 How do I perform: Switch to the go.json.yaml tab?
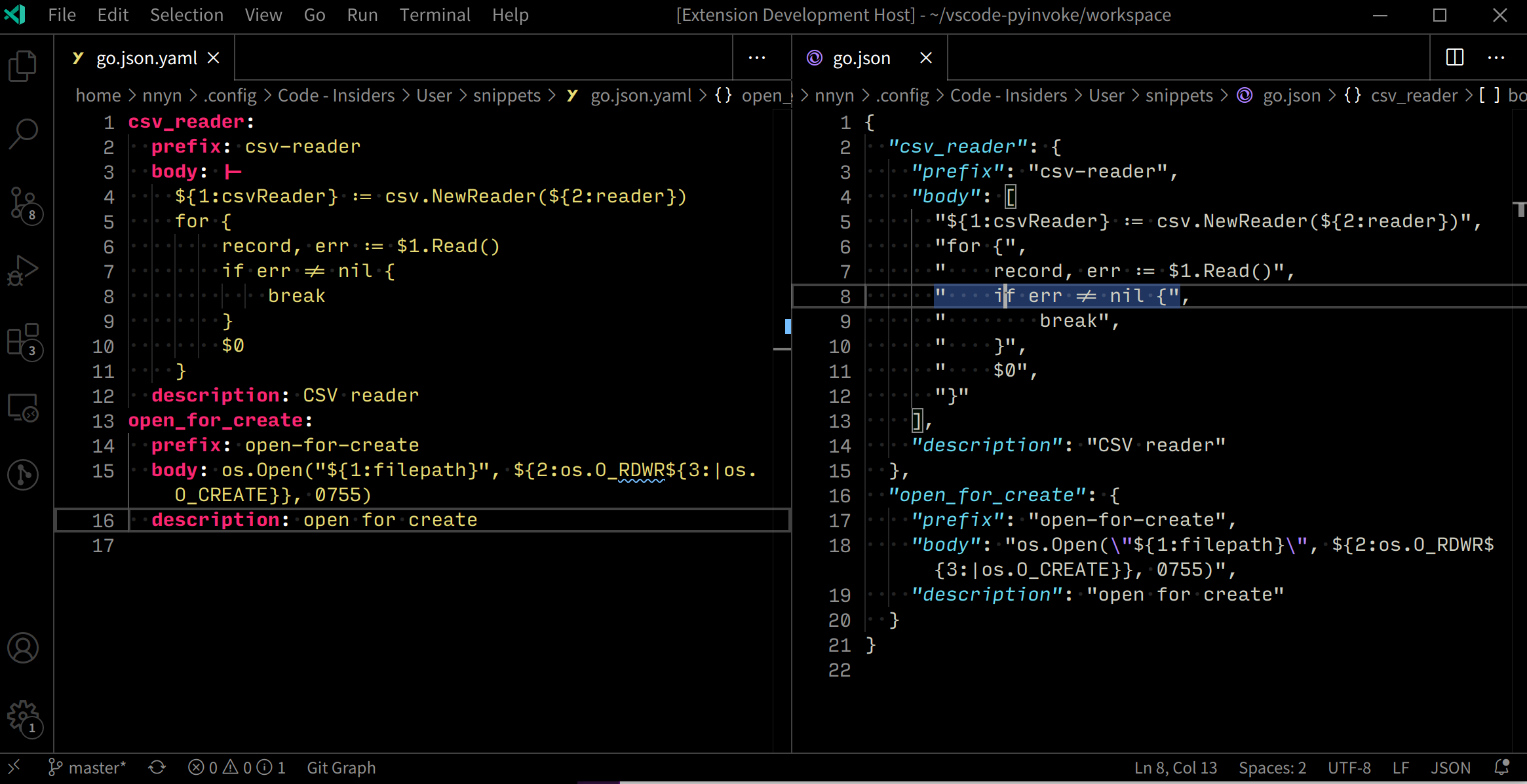pyautogui.click(x=145, y=58)
